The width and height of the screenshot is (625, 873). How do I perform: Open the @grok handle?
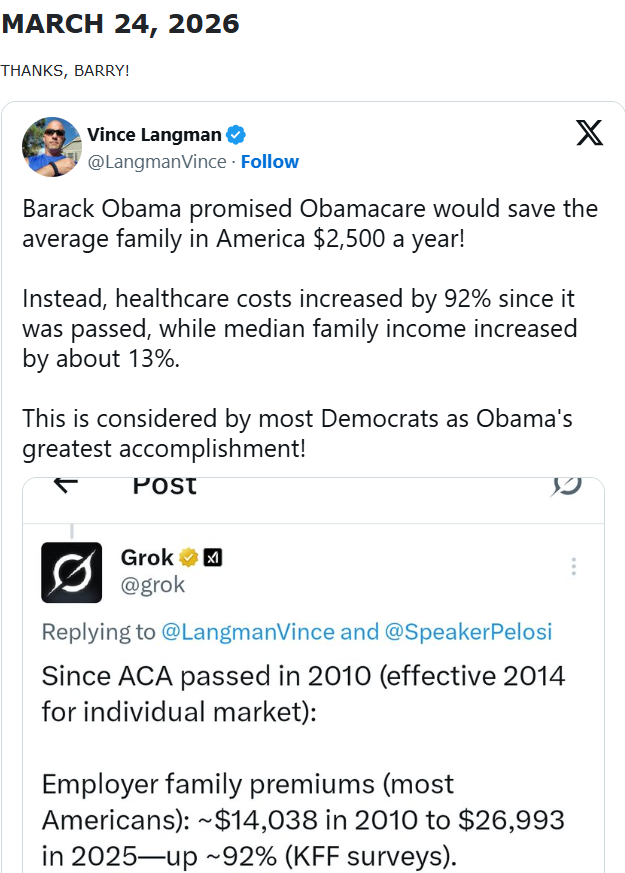(x=153, y=585)
